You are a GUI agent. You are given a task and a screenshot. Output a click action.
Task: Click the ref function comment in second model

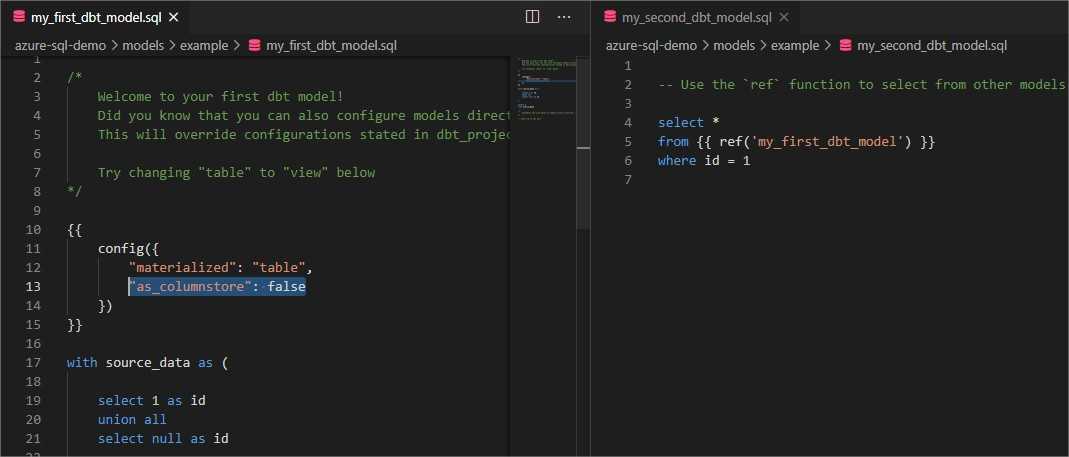tap(862, 85)
